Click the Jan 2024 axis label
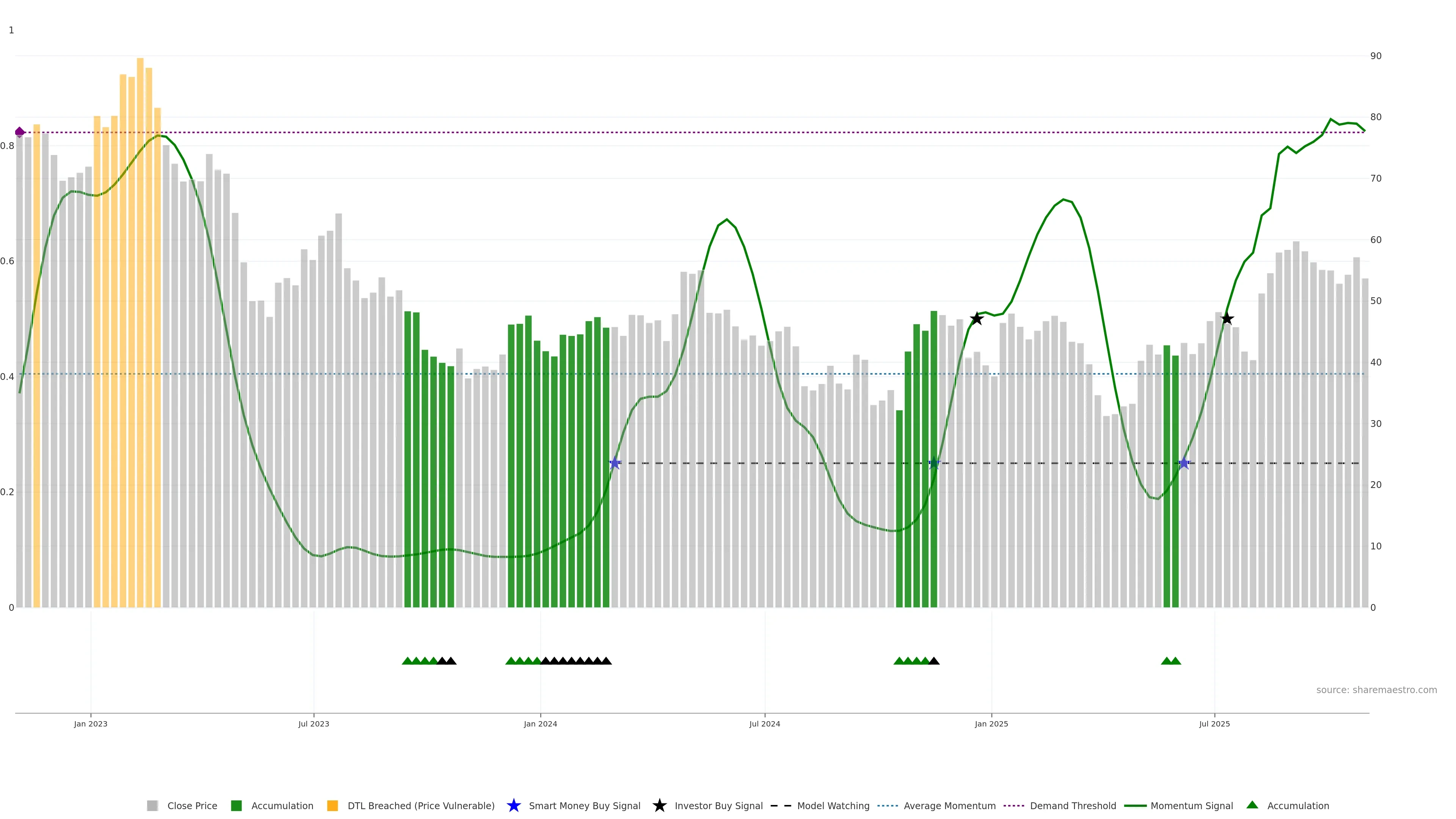The image size is (1456, 819). (x=540, y=723)
